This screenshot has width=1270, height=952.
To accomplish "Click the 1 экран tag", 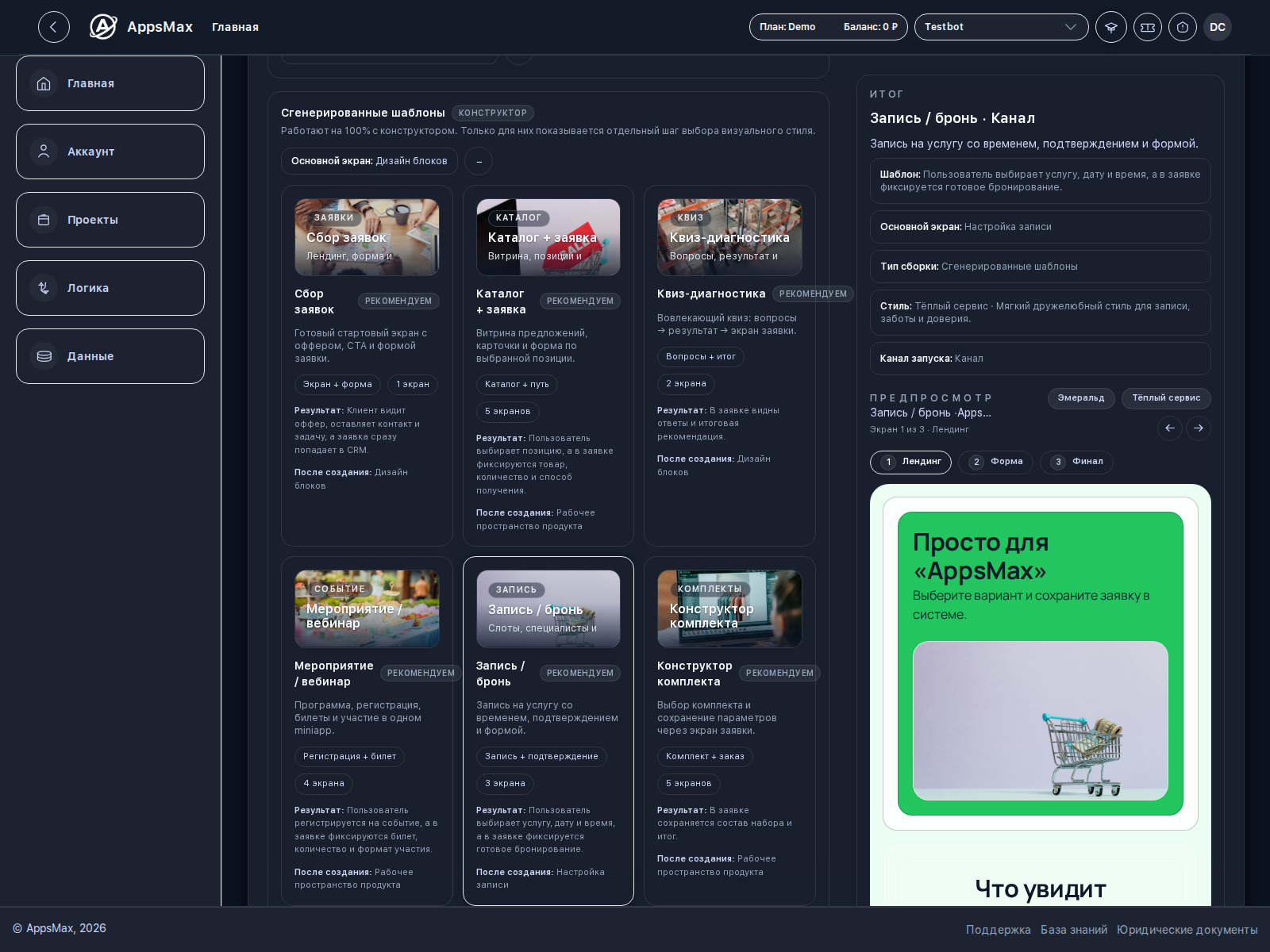I will [x=413, y=385].
